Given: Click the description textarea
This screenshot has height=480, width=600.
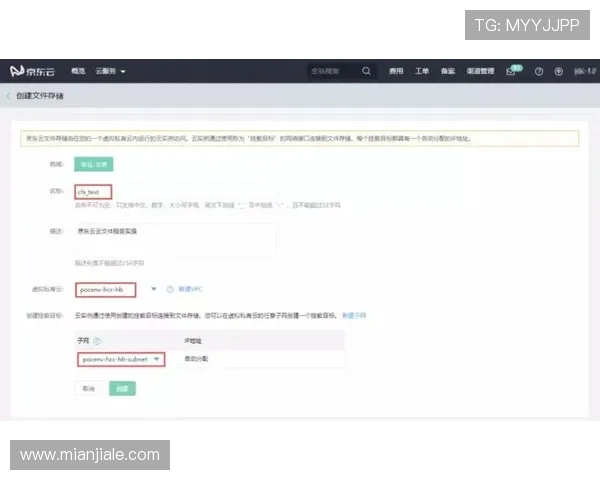Looking at the screenshot, I should pyautogui.click(x=176, y=239).
